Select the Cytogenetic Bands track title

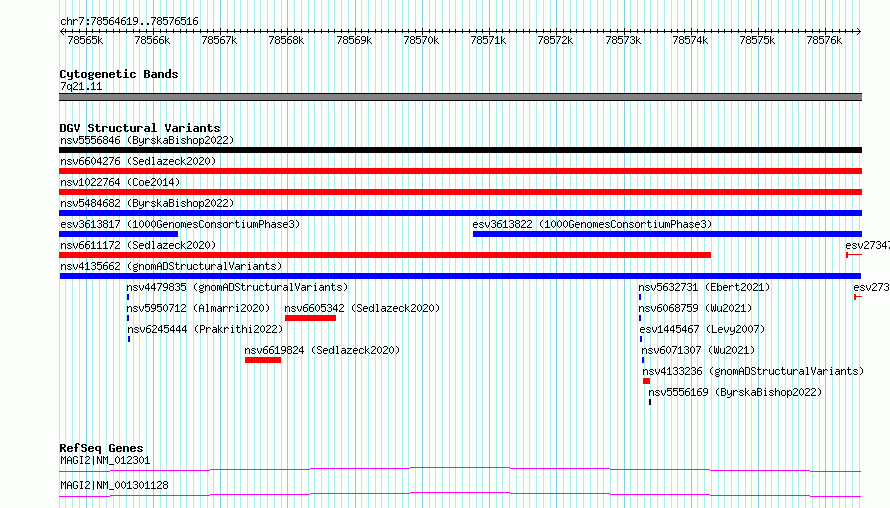tap(119, 74)
